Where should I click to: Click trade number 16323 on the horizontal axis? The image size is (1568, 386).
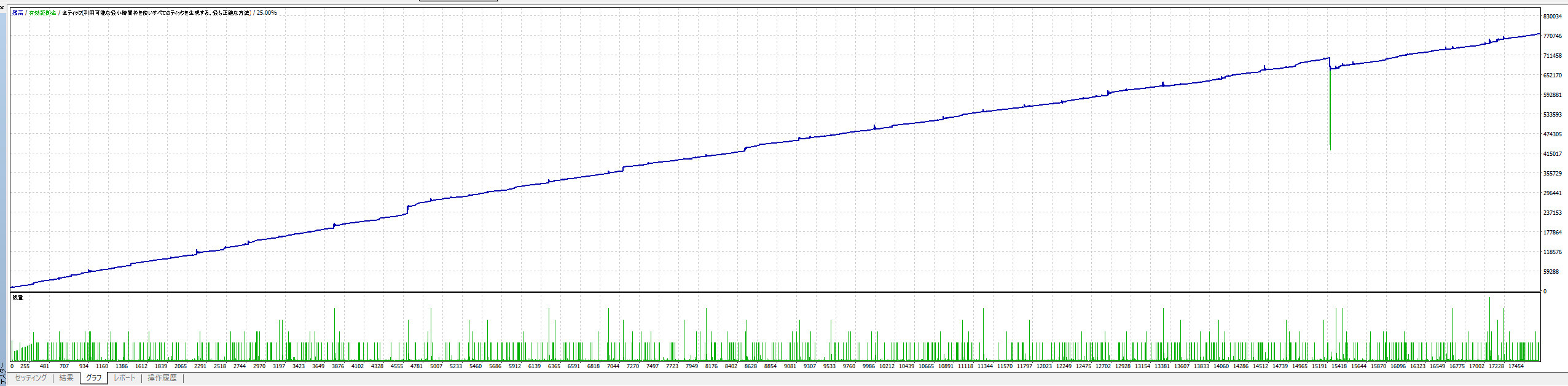[x=1417, y=366]
